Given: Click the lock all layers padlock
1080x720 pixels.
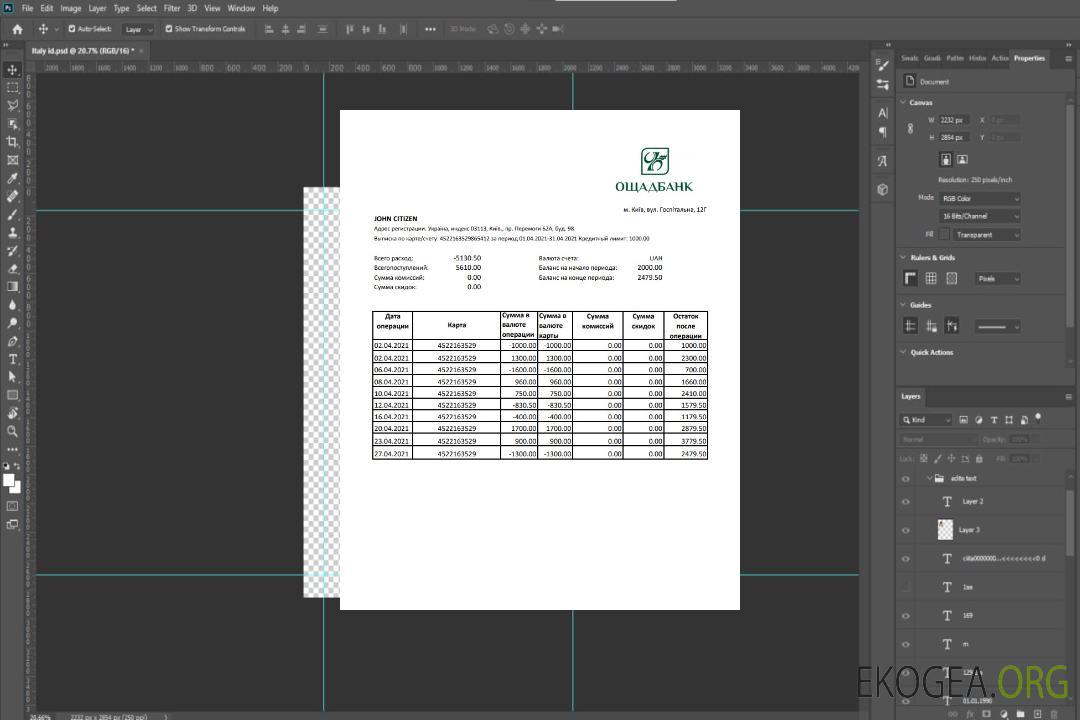Looking at the screenshot, I should coord(979,459).
